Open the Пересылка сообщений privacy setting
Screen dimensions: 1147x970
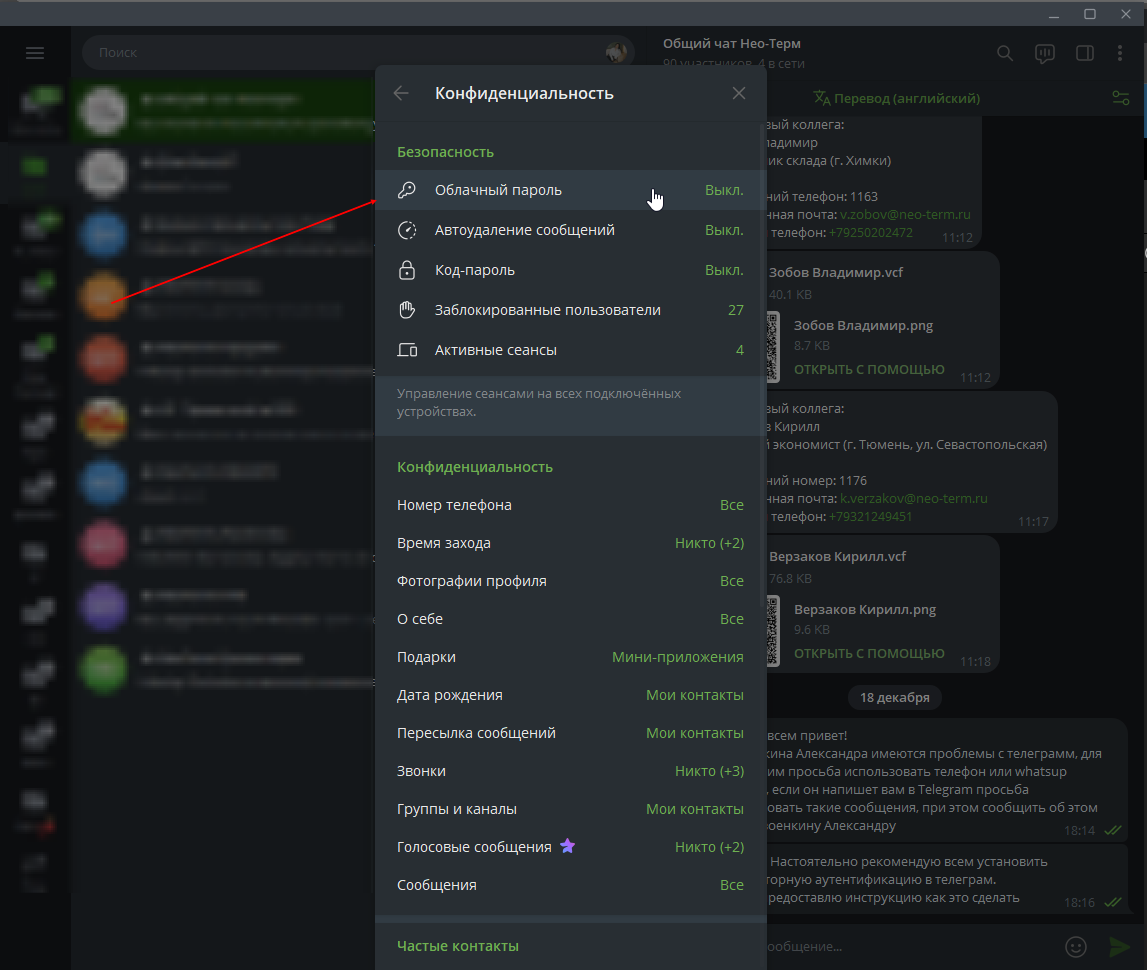(x=571, y=733)
